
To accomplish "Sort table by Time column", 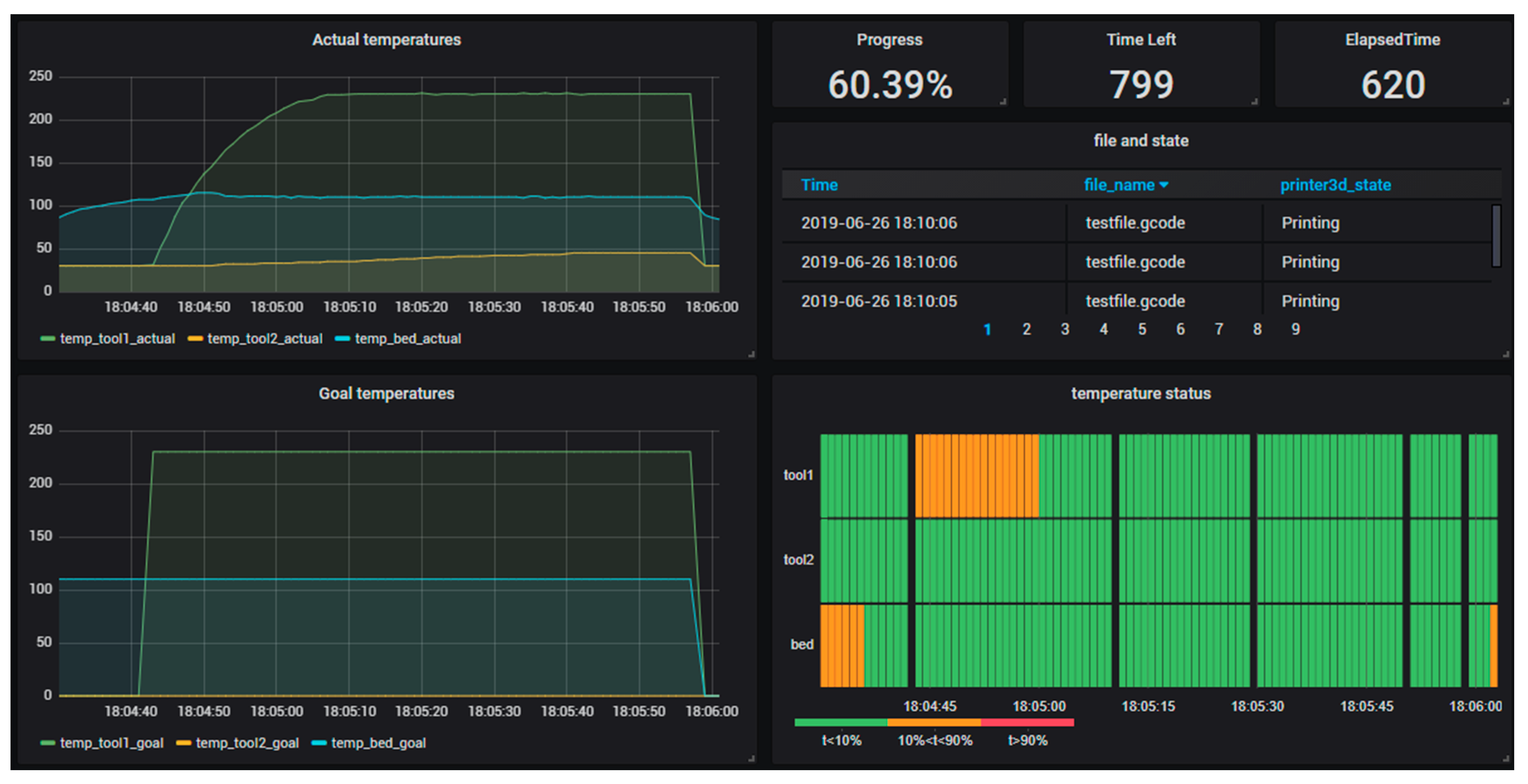I will (x=819, y=185).
